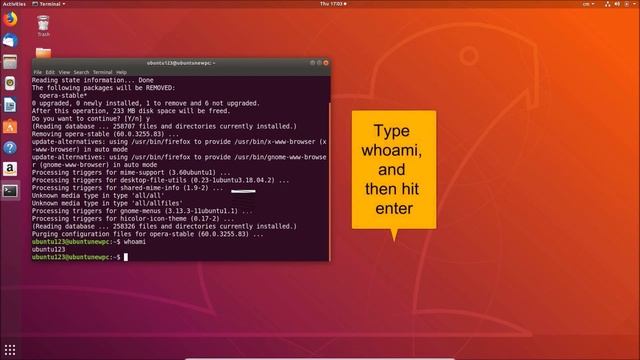Open the network status icon in top bar
The height and width of the screenshot is (360, 640).
point(607,4)
